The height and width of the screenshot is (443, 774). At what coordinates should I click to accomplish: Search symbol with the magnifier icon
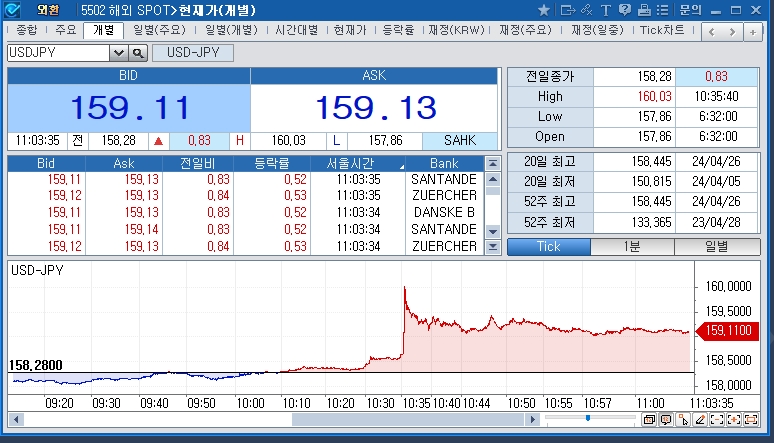point(138,53)
